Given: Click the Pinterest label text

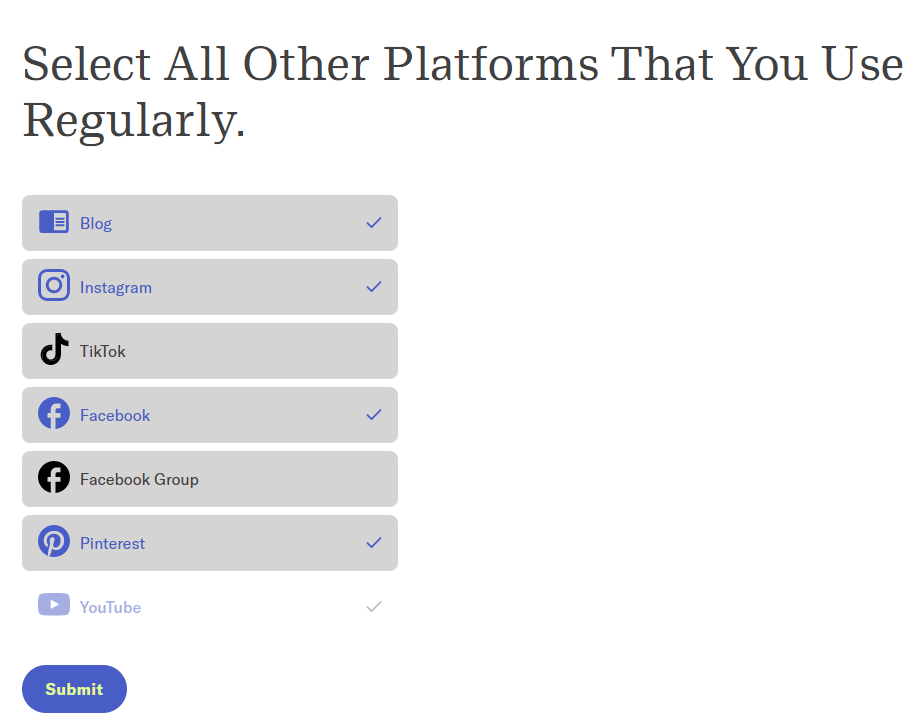Looking at the screenshot, I should click(x=112, y=543).
